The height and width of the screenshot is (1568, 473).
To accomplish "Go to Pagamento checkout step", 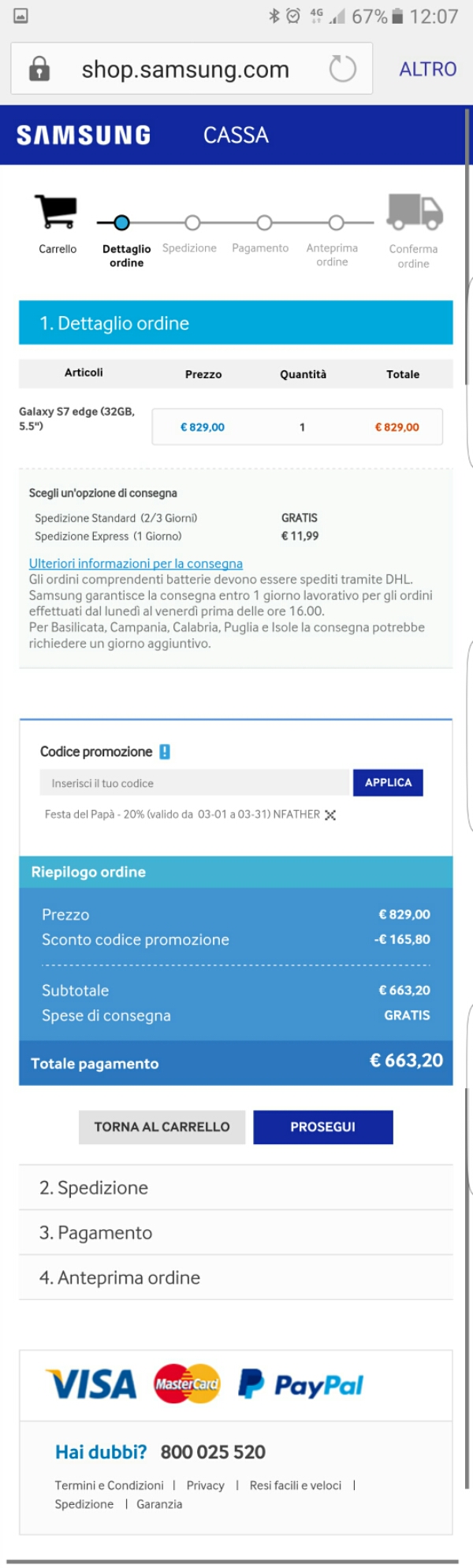I will coord(264,224).
